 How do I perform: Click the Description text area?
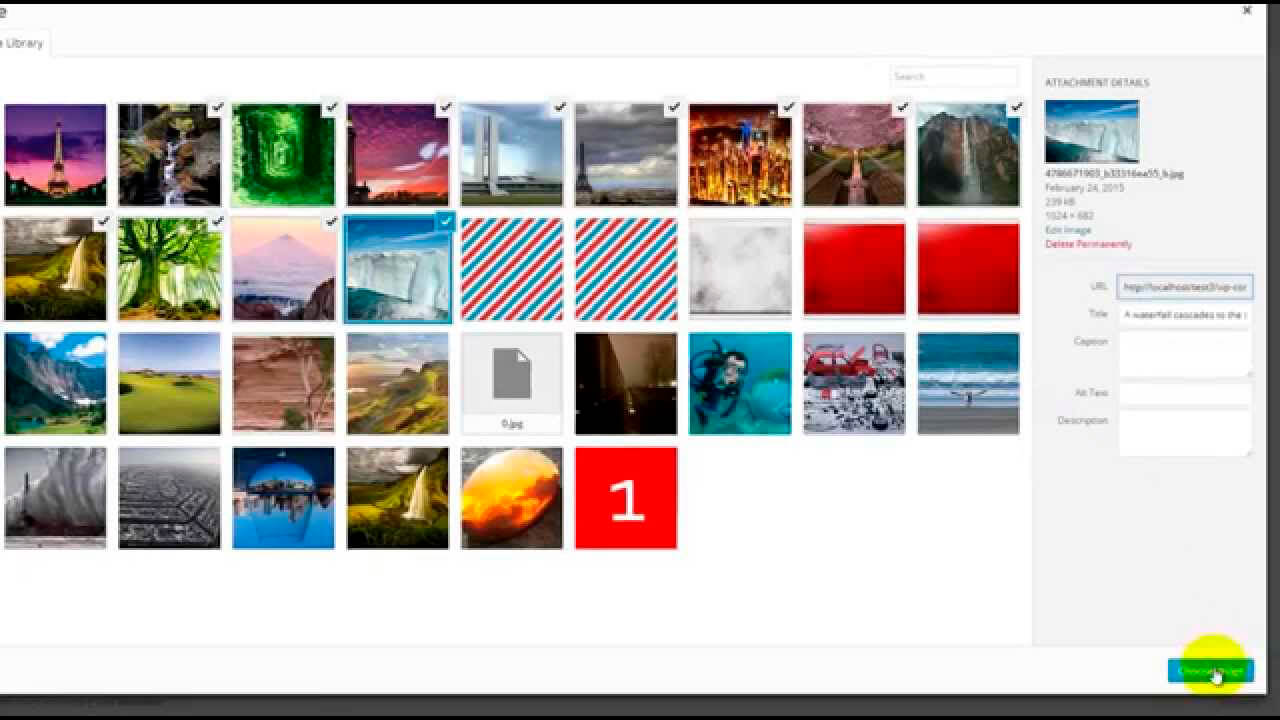click(1184, 432)
